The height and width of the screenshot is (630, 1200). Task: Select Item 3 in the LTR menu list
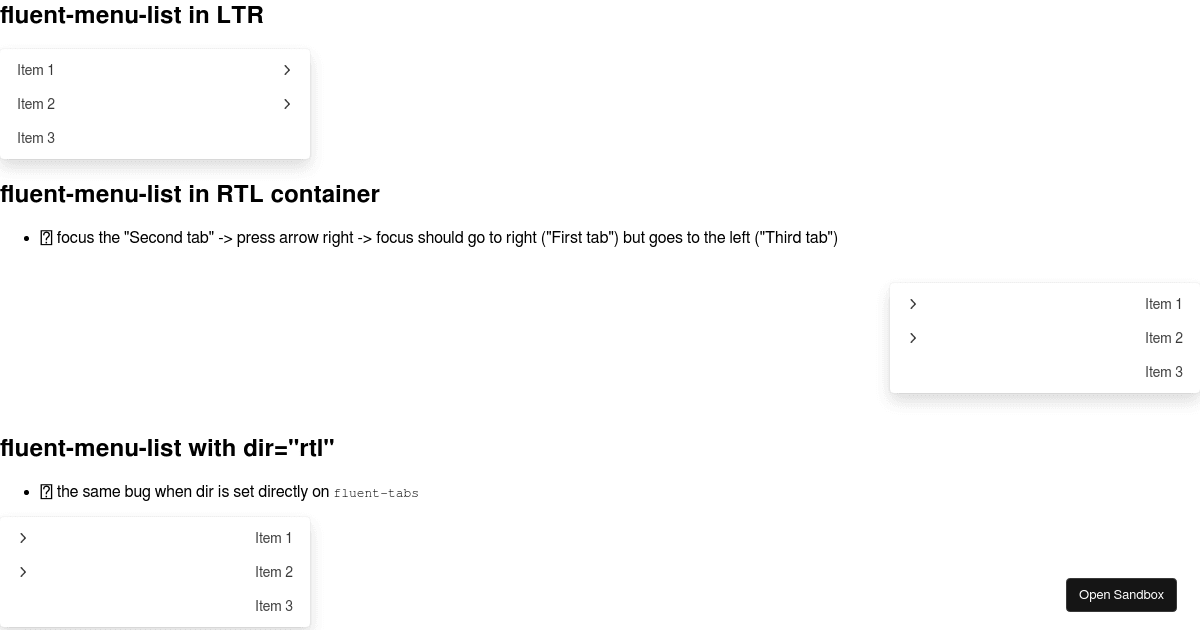[x=35, y=138]
